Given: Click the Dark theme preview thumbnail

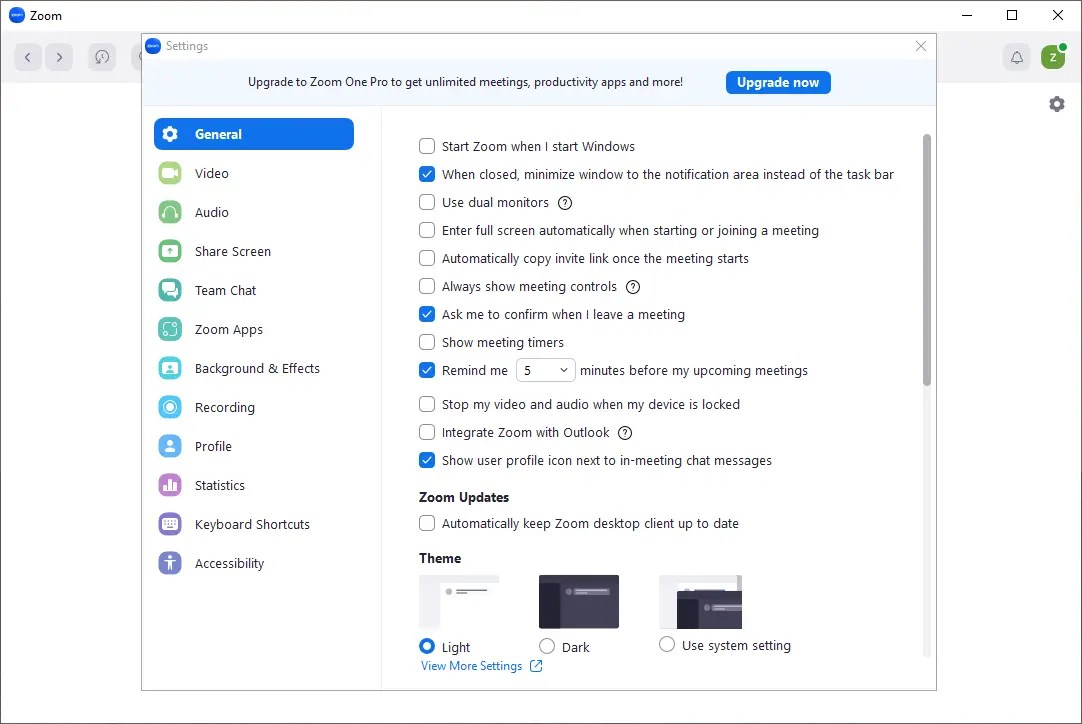Looking at the screenshot, I should pos(578,601).
